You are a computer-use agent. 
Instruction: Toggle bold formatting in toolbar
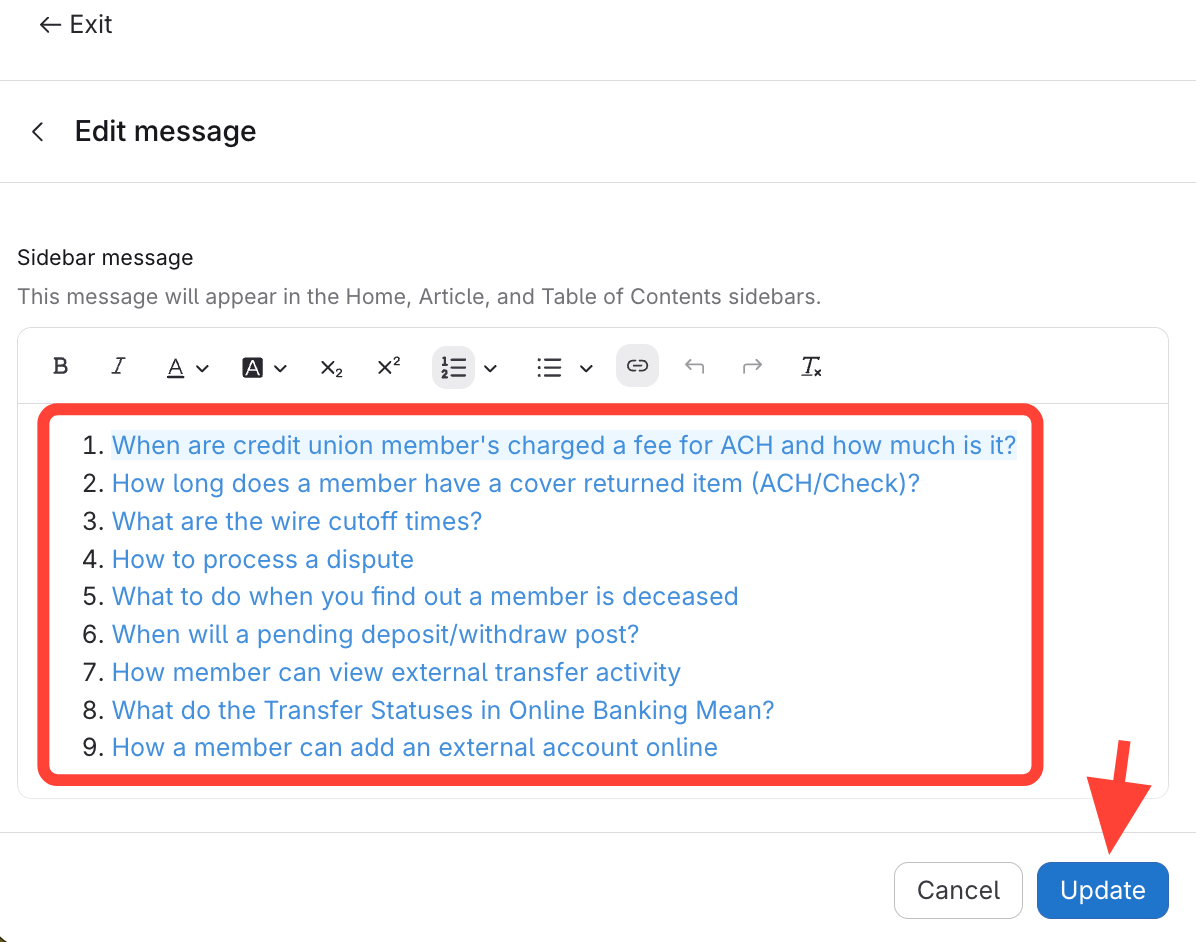tap(60, 366)
